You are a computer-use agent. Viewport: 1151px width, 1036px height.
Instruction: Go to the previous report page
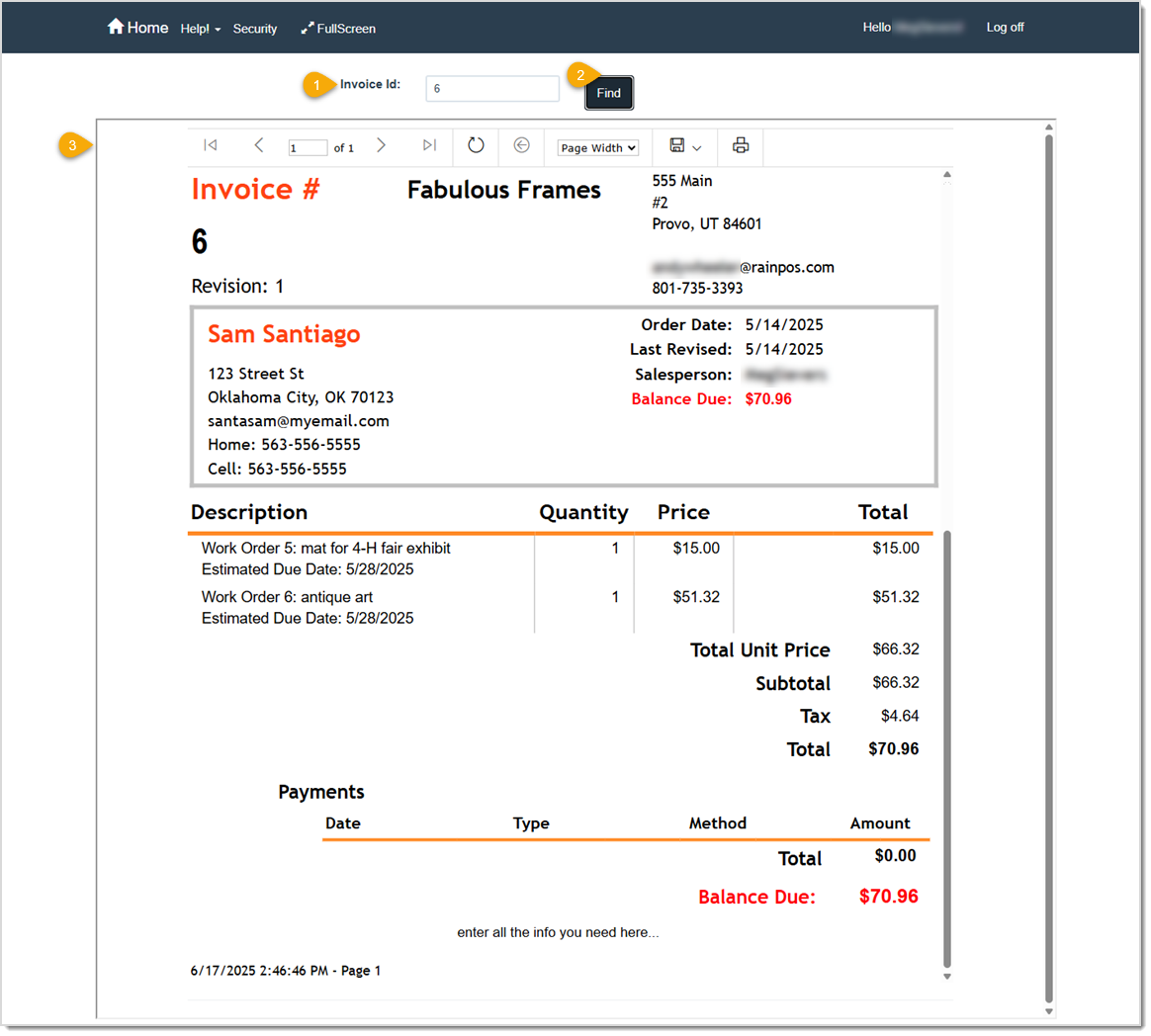[x=259, y=145]
